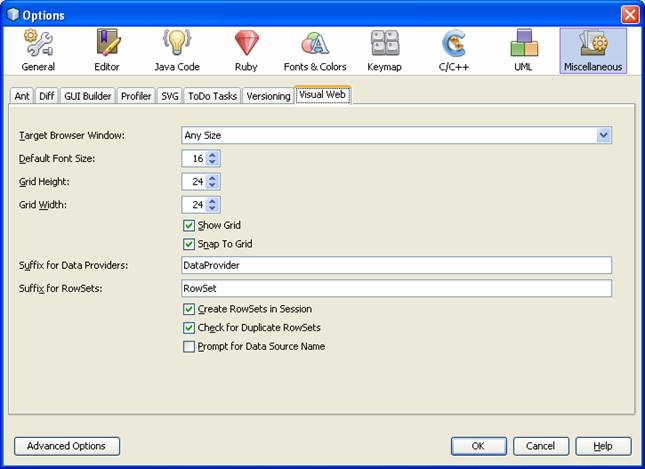Image resolution: width=645 pixels, height=469 pixels.
Task: Open the General options category
Action: tap(38, 50)
